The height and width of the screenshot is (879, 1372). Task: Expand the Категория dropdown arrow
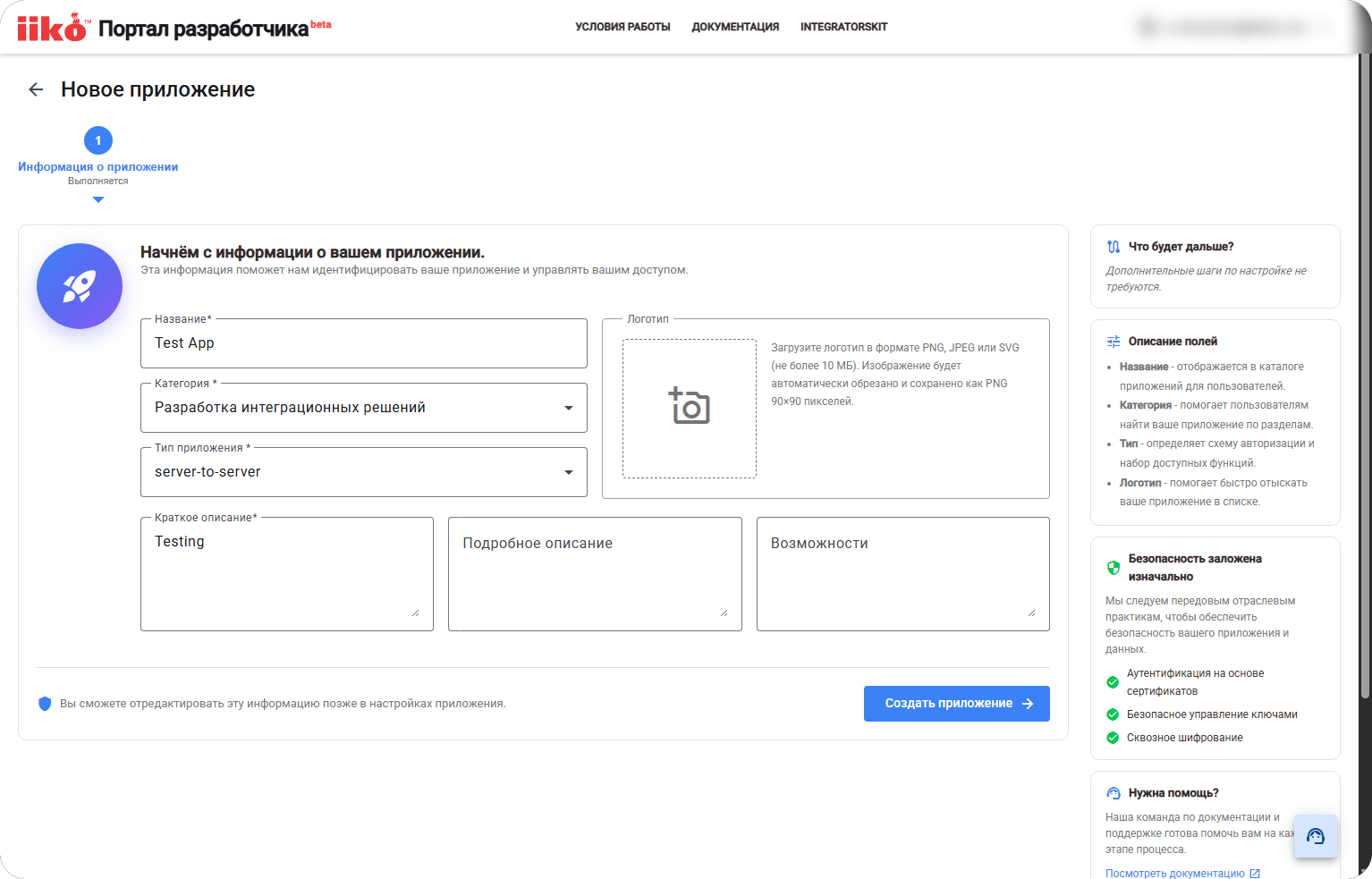569,408
